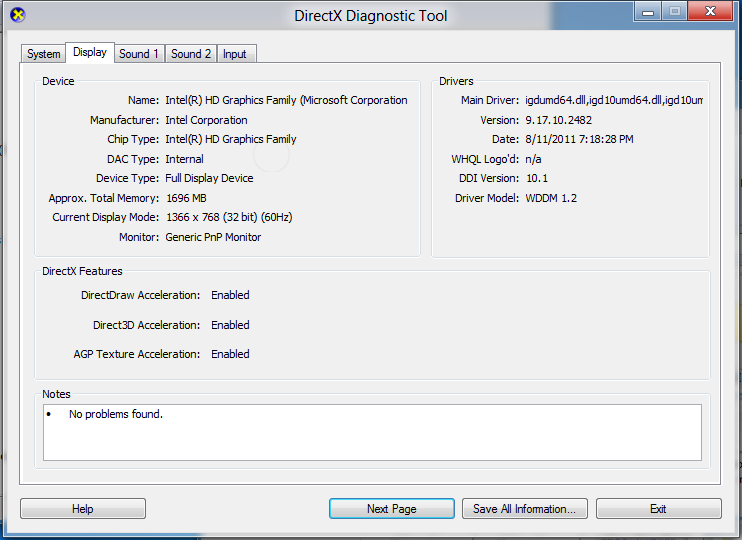Click the Main Driver igdumd64.dll value

tap(614, 100)
